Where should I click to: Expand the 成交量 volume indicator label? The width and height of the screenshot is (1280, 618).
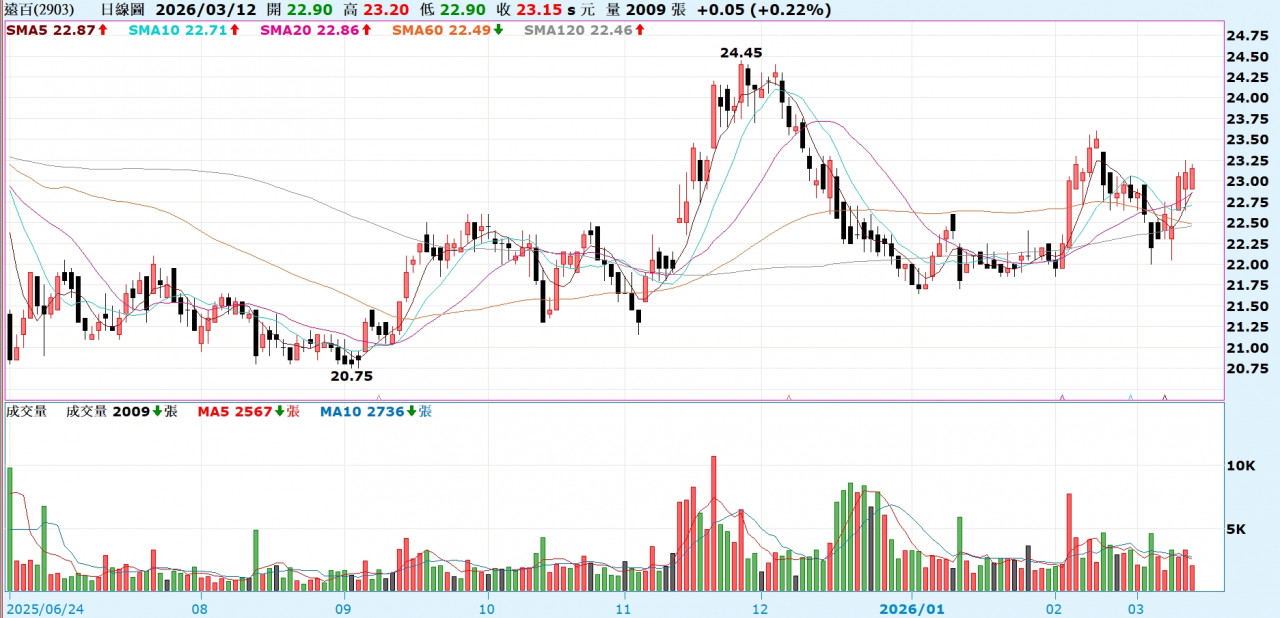coord(27,411)
